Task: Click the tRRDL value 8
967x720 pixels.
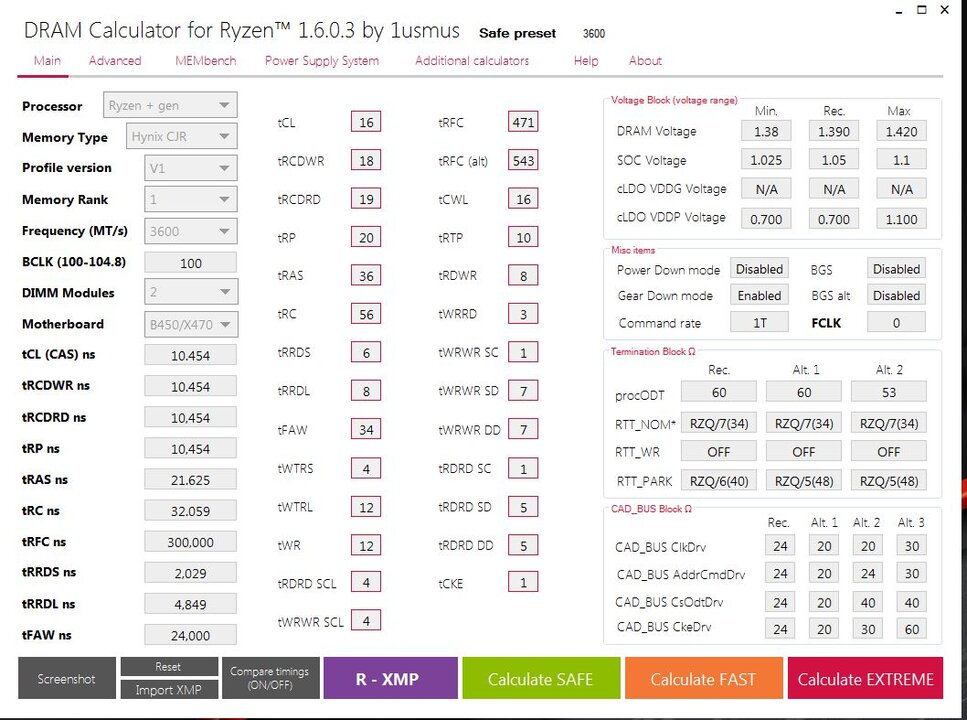Action: pyautogui.click(x=366, y=391)
